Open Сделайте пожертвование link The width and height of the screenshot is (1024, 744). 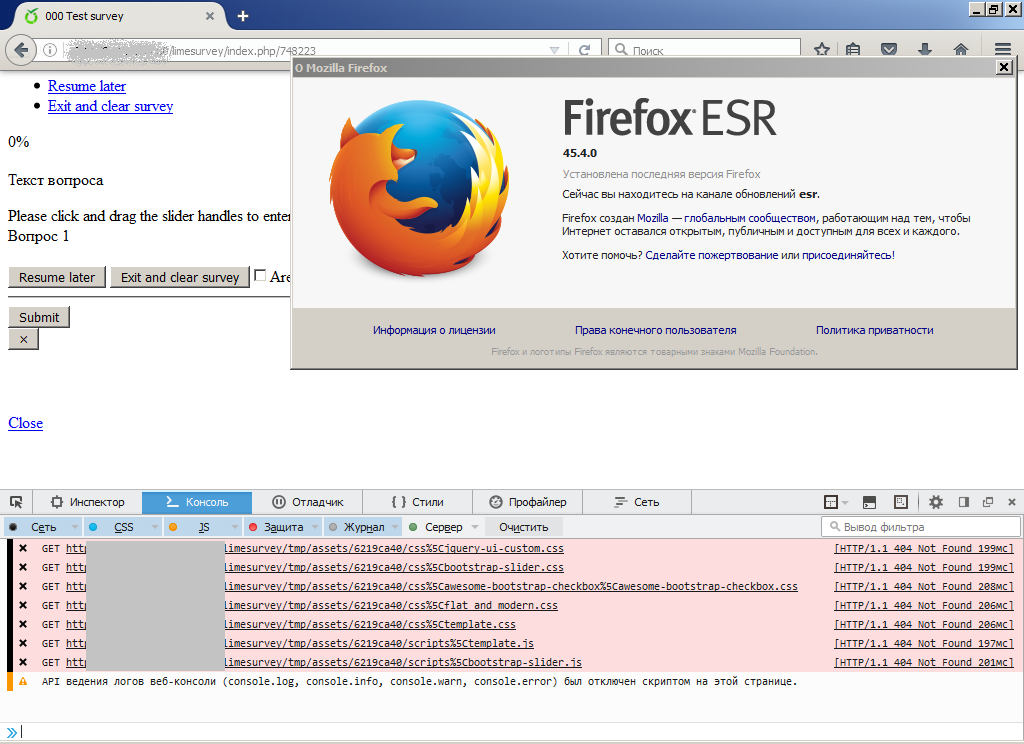[x=712, y=255]
